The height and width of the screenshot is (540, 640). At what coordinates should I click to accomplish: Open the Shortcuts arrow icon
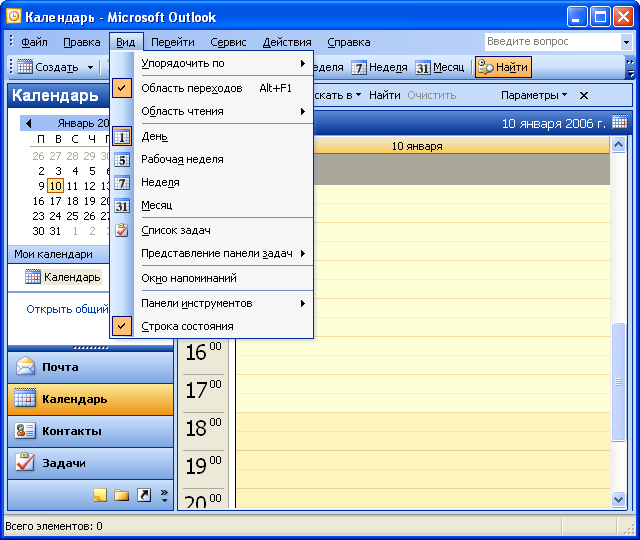[x=144, y=495]
